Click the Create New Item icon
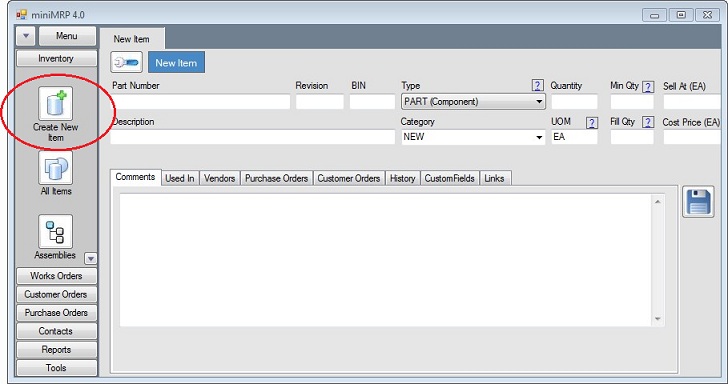 (x=55, y=104)
